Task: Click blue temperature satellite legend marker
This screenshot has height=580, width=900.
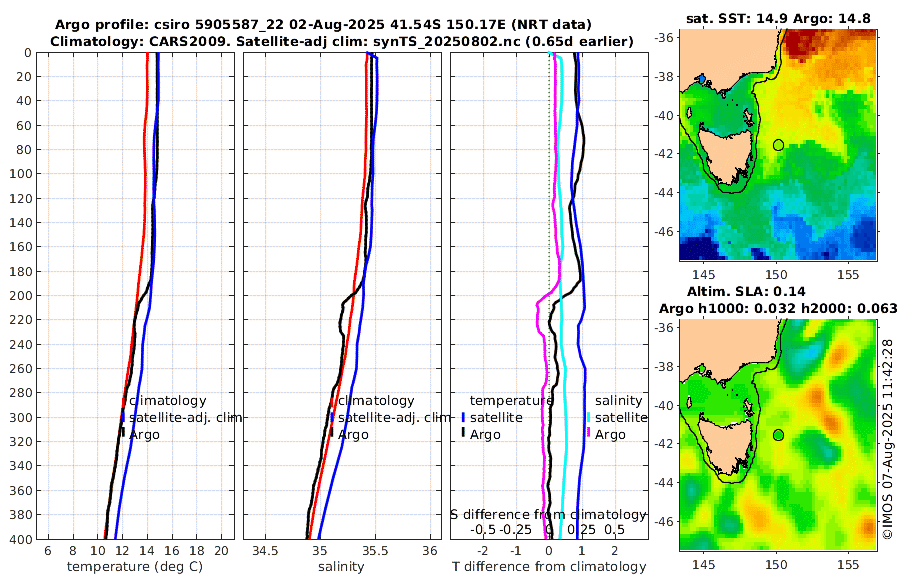Action: (x=463, y=417)
